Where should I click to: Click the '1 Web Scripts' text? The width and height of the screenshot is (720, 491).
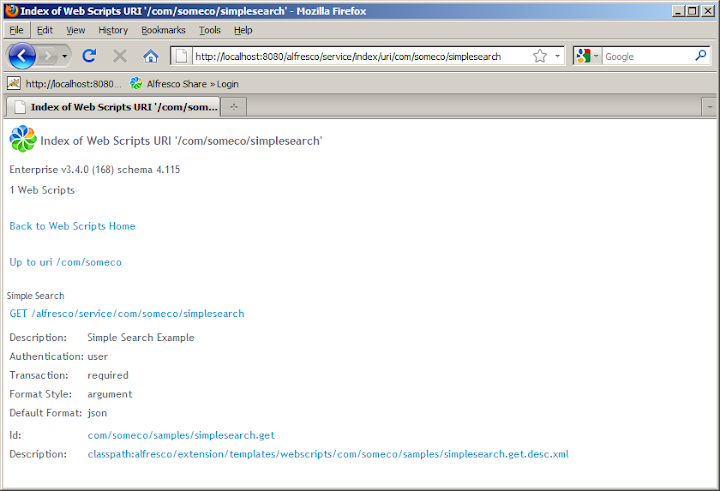(42, 190)
